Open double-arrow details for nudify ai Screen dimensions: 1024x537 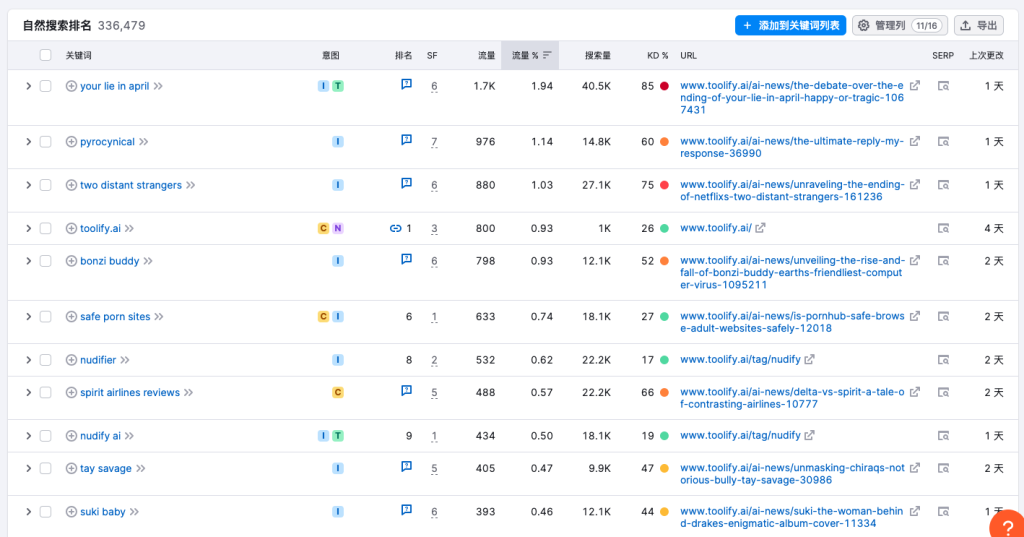pyautogui.click(x=129, y=436)
